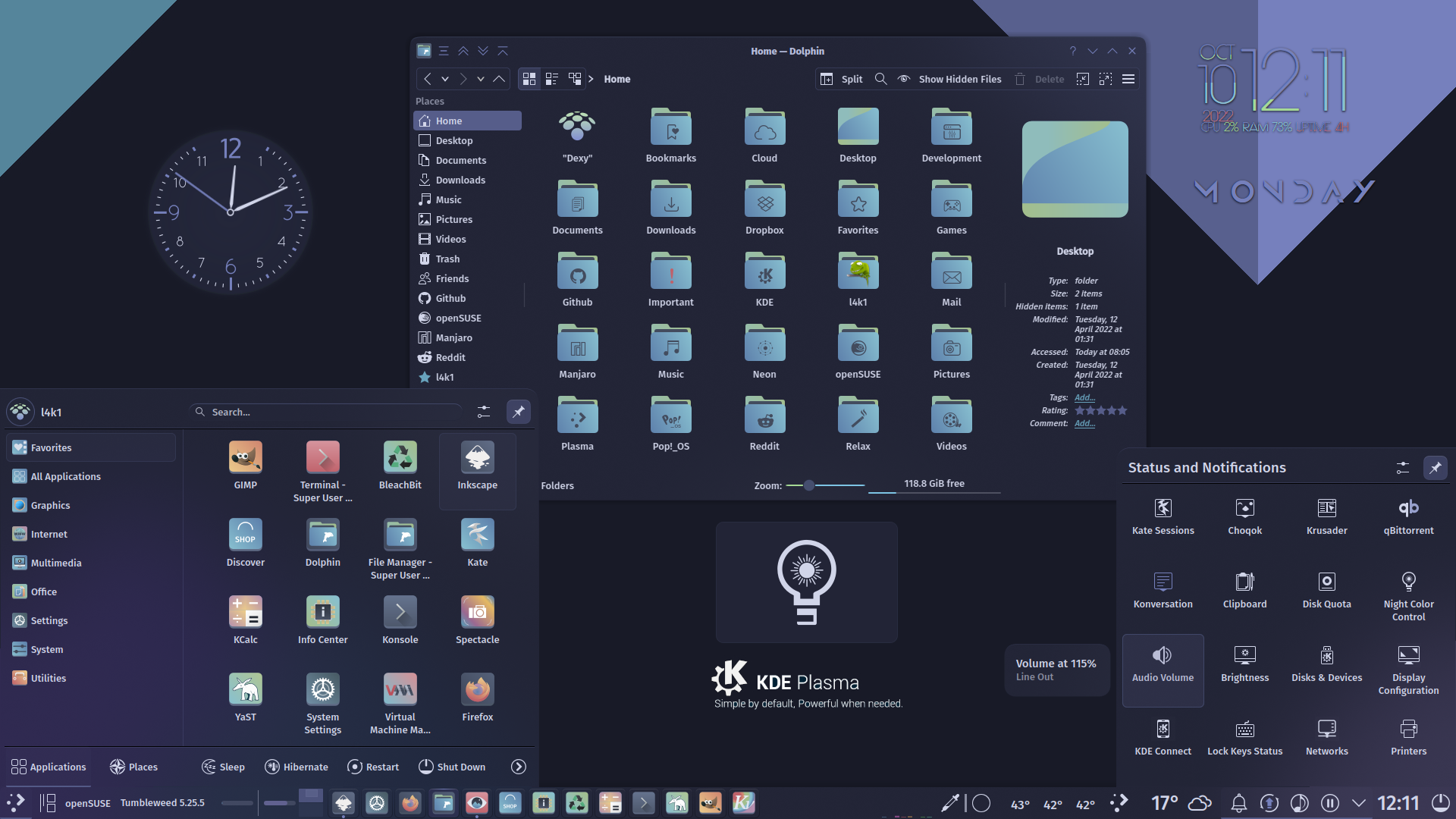Launch YaST from the launcher
Screen dimensions: 1456x819
pos(245,698)
